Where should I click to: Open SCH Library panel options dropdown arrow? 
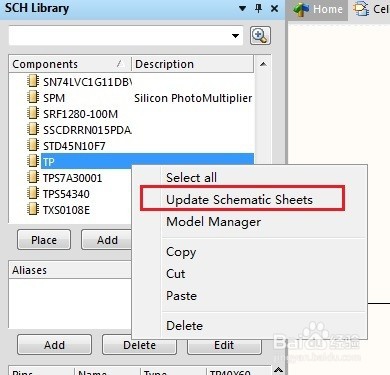[x=243, y=8]
